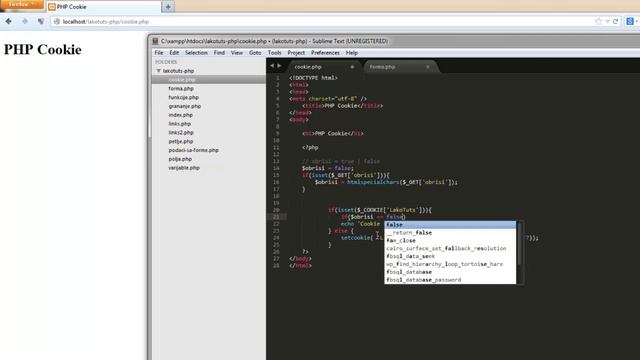Screen dimensions: 640x360
Task: Open the File menu in Sublime Text
Action: [159, 53]
